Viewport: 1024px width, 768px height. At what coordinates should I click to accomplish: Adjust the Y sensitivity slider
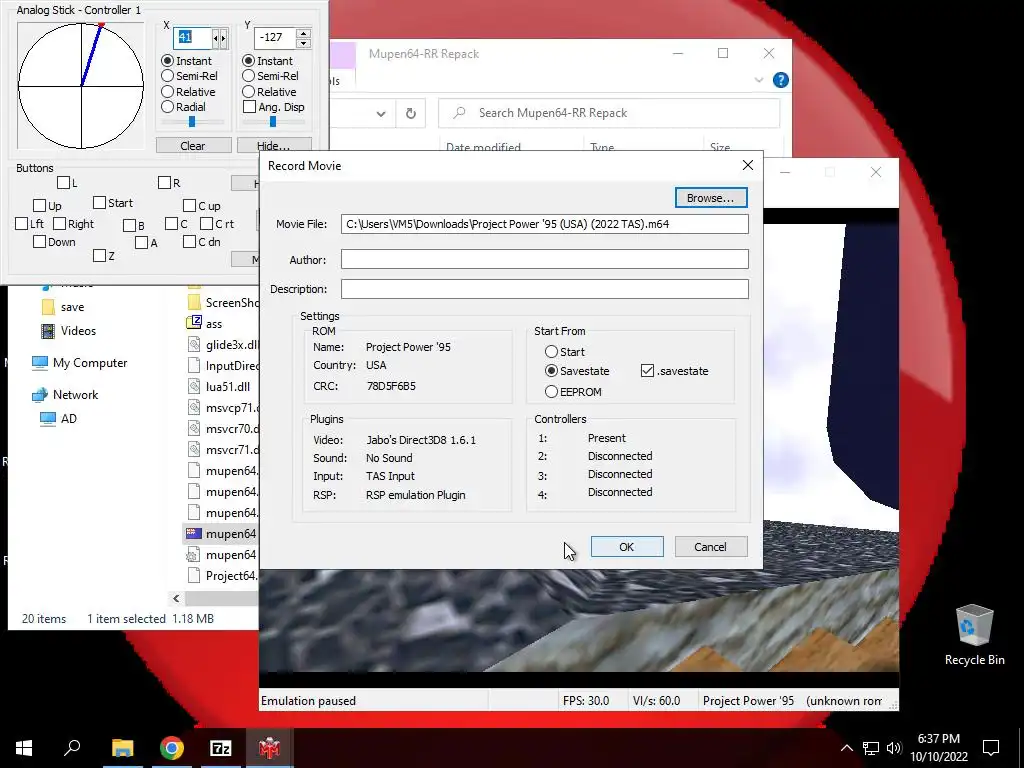(x=274, y=122)
